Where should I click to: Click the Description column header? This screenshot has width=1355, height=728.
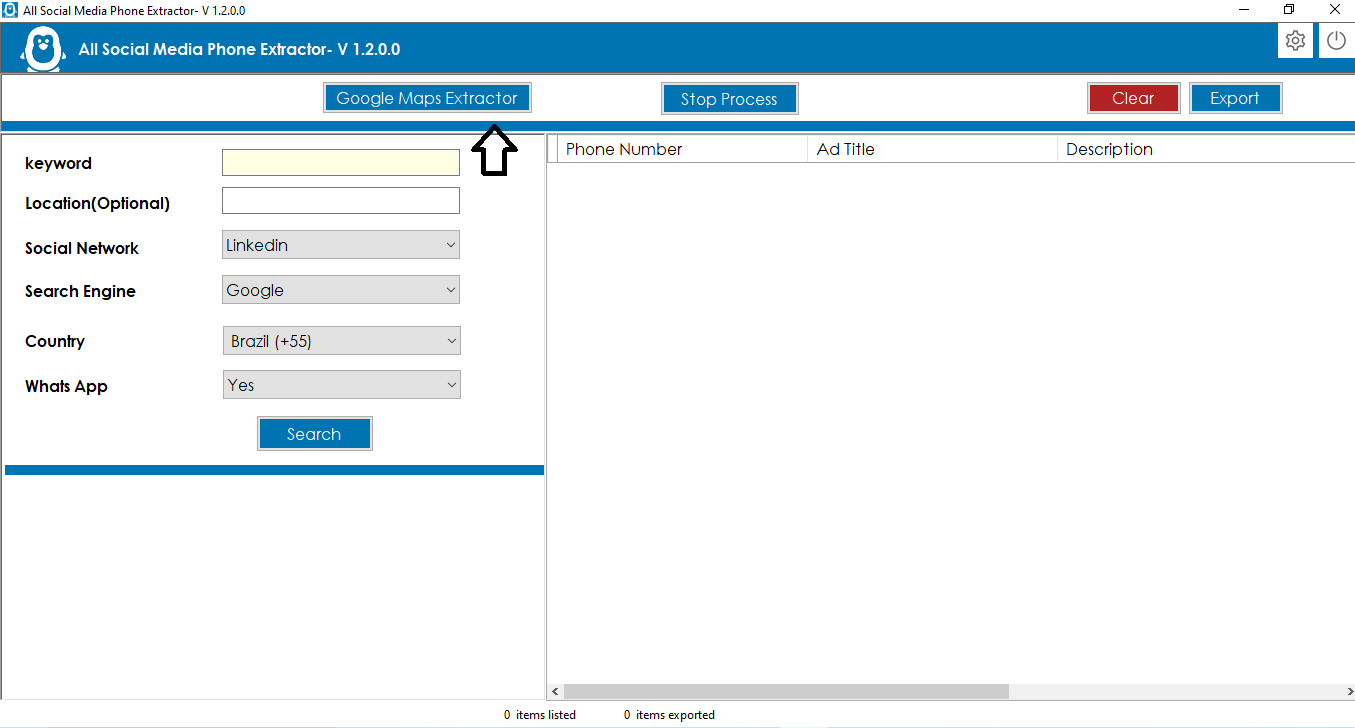coord(1109,148)
